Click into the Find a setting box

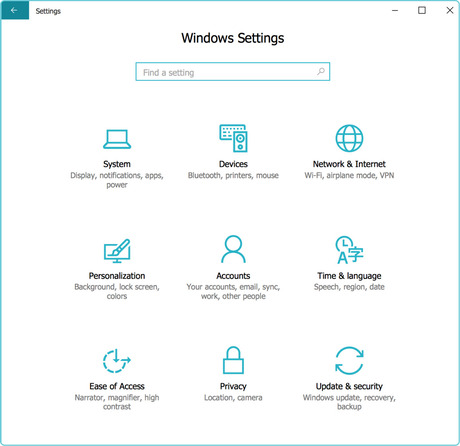pyautogui.click(x=233, y=72)
